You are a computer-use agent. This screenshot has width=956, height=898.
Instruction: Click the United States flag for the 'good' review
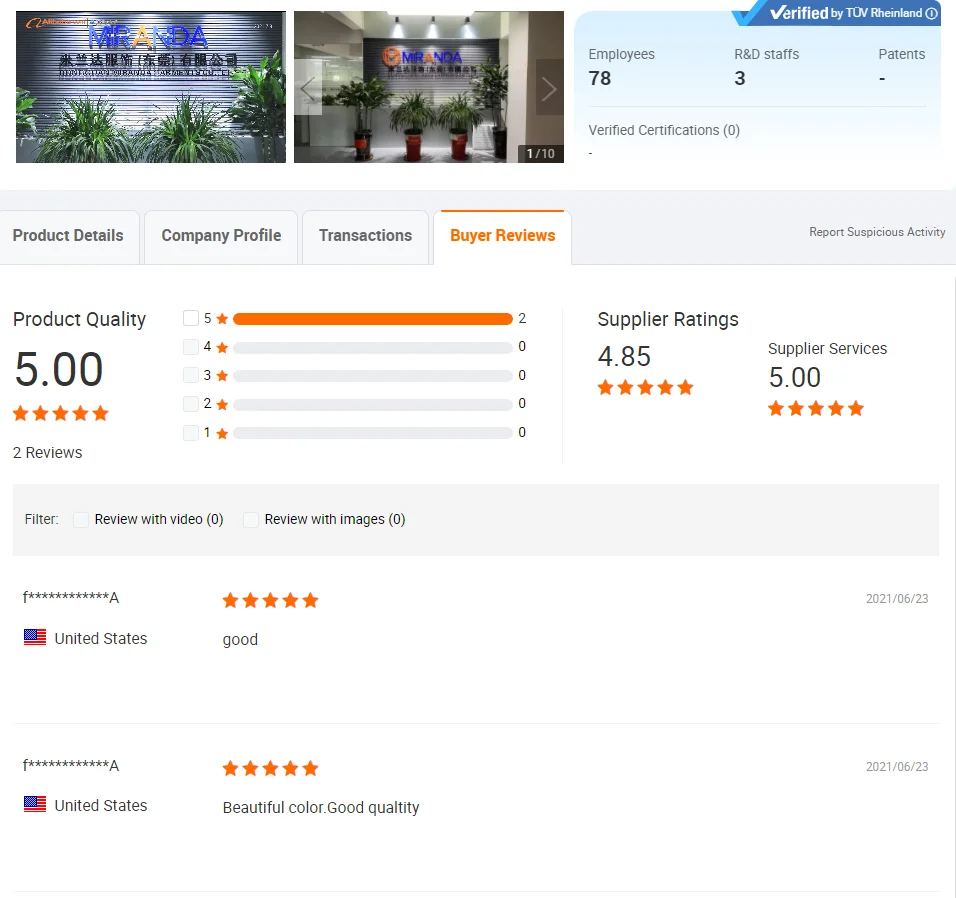35,637
